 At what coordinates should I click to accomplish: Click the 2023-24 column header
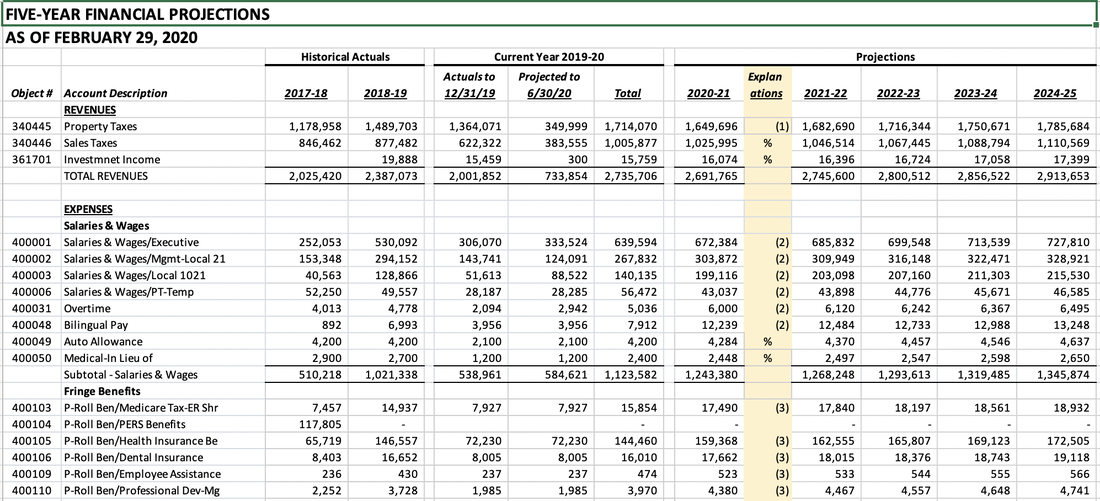(x=977, y=93)
